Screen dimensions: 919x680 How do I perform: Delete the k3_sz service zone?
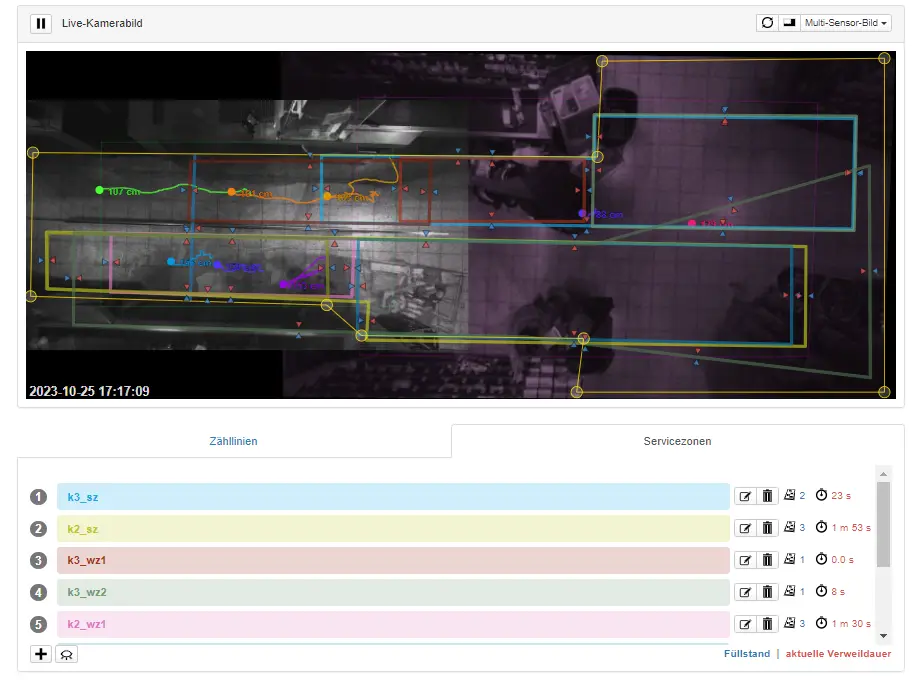(767, 496)
